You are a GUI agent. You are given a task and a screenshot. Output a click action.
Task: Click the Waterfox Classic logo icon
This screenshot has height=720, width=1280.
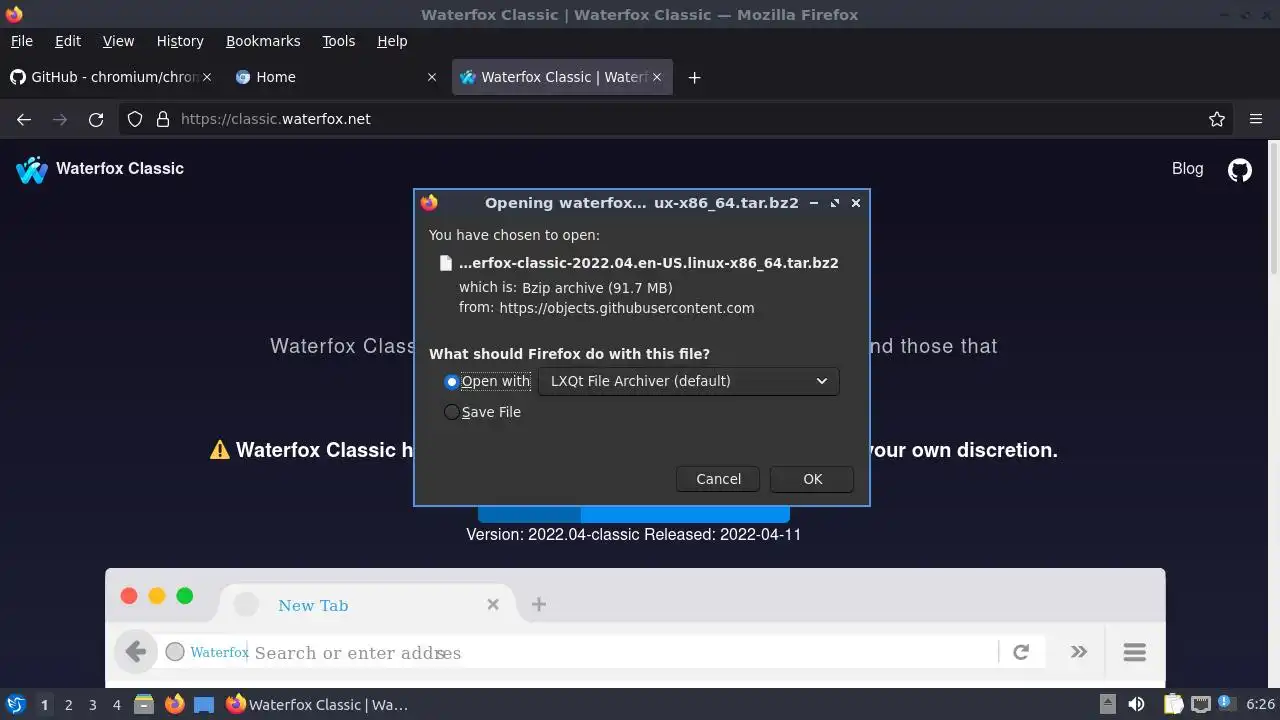pyautogui.click(x=32, y=169)
